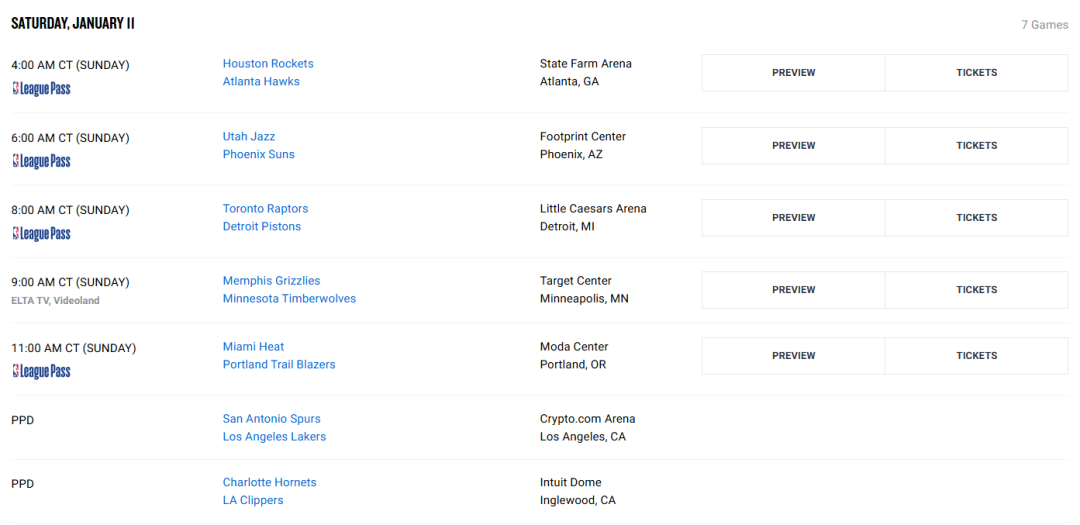
Task: Select the LA Clippers link
Action: coord(253,500)
